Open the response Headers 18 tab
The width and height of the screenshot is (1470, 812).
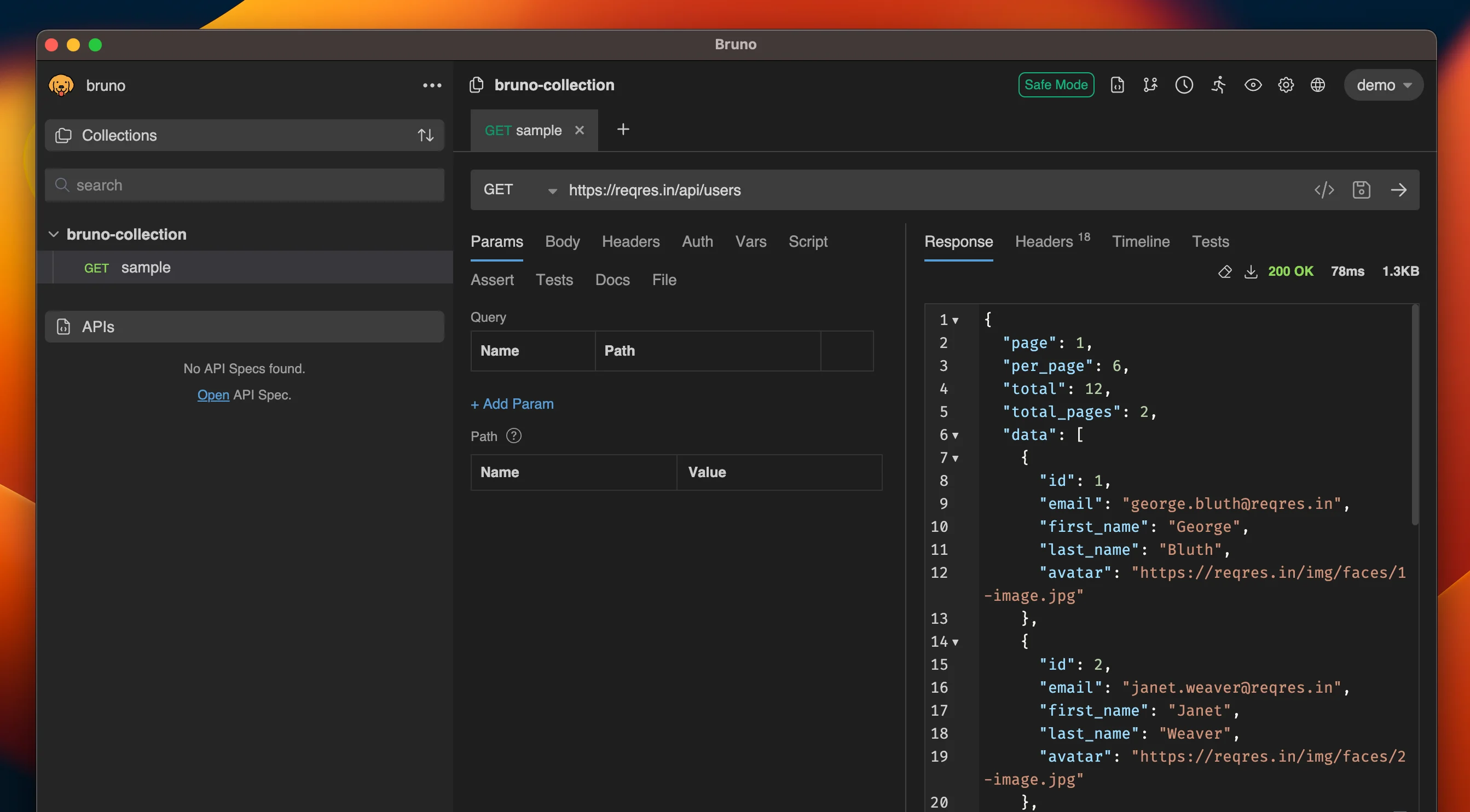(1052, 241)
